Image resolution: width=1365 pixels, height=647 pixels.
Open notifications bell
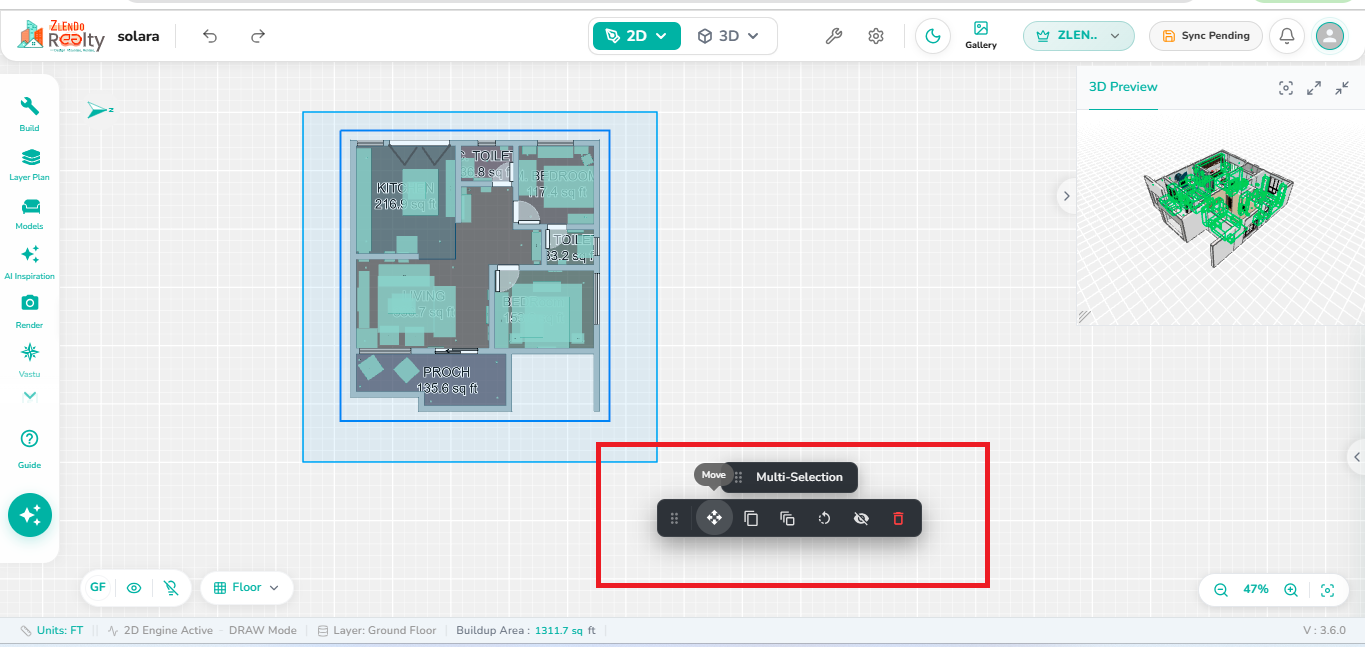click(1287, 36)
